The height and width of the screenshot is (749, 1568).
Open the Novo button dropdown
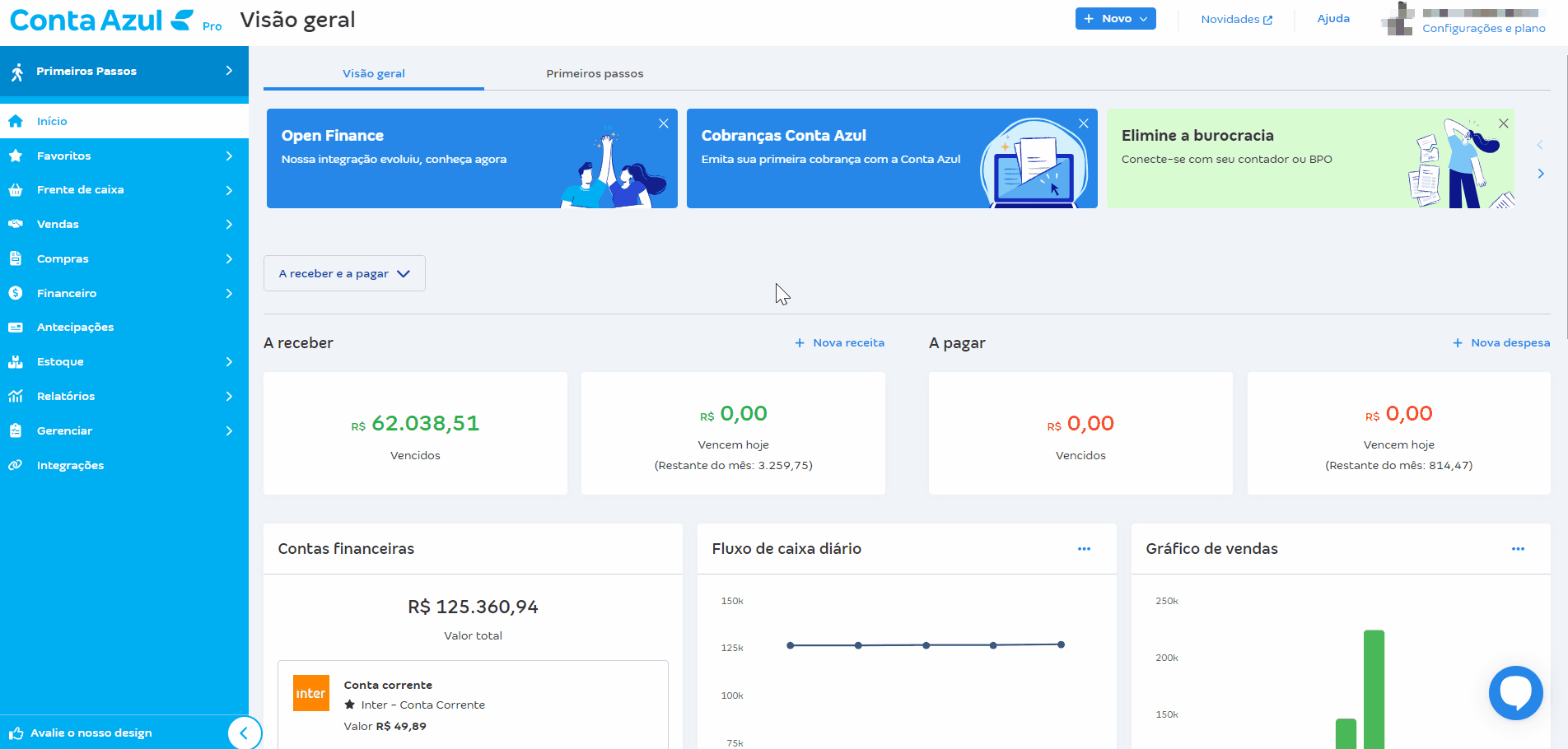coord(1115,19)
